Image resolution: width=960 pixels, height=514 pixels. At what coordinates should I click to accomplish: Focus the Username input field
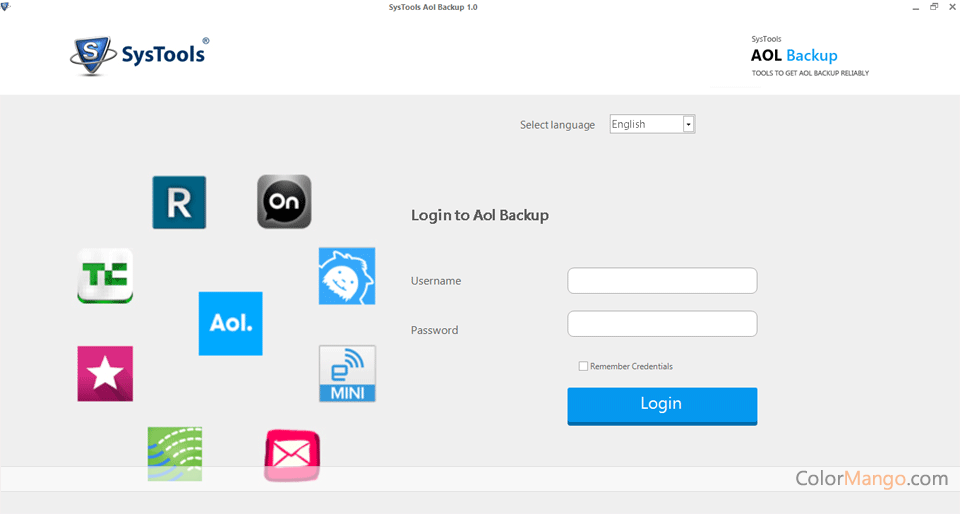pyautogui.click(x=662, y=280)
